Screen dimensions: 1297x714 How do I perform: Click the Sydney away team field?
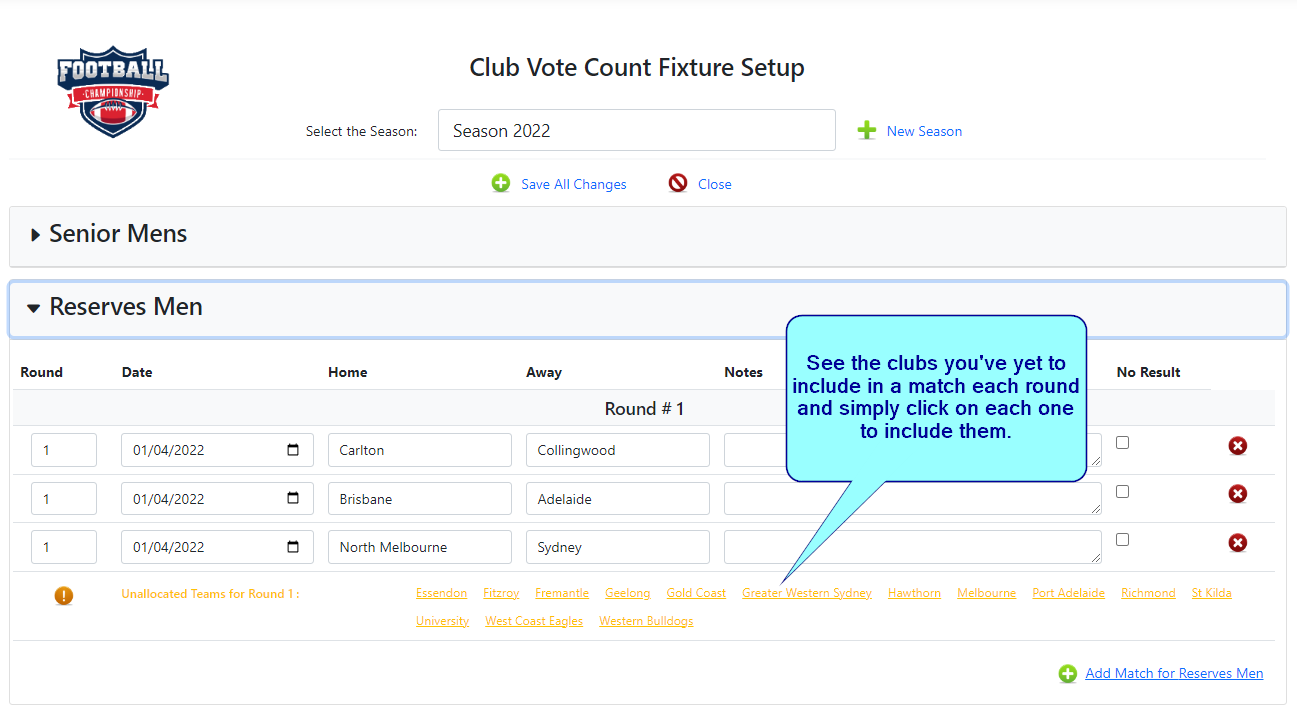[618, 547]
